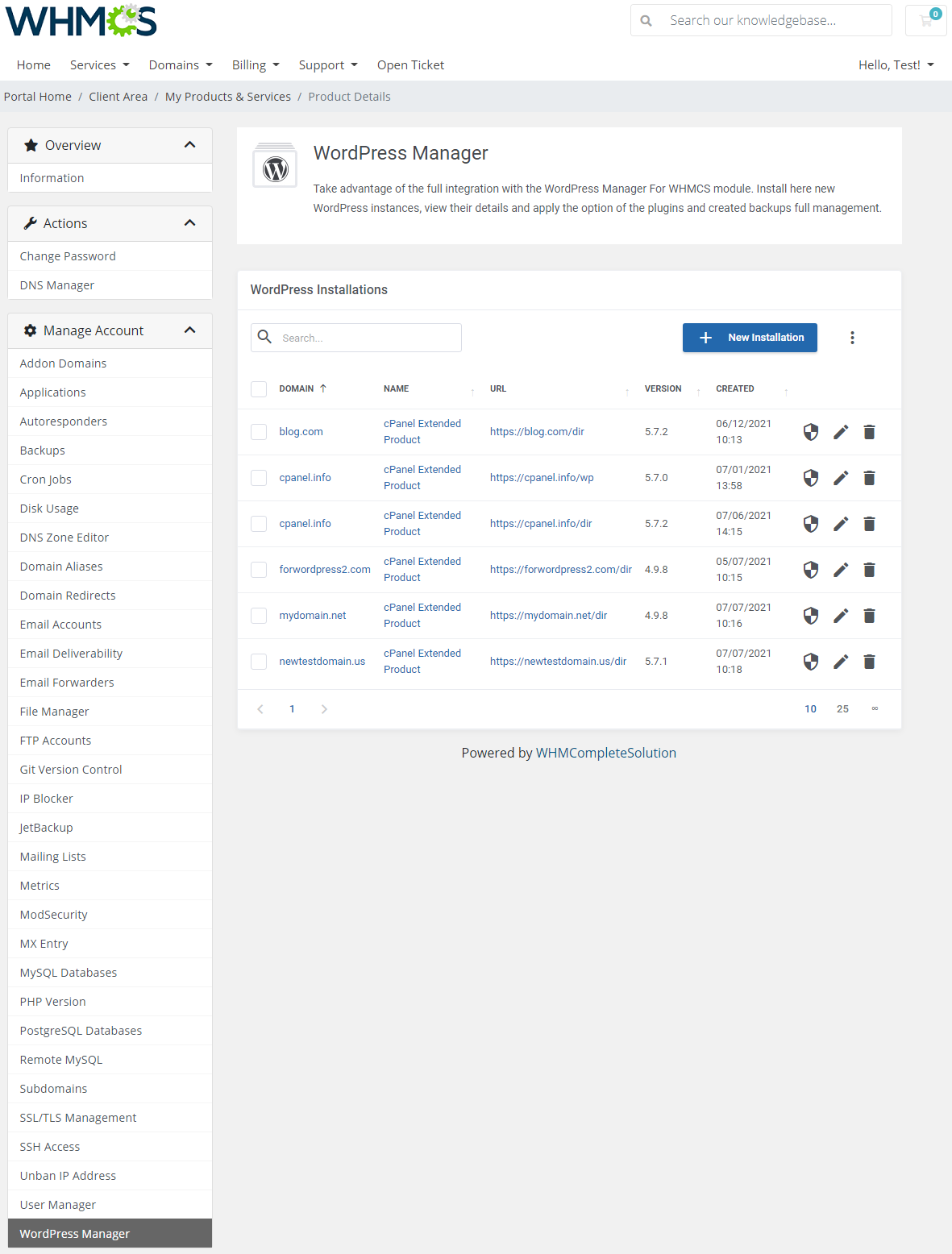Viewport: 952px width, 1254px height.
Task: Check the newtestdomain.us row checkbox
Action: coord(259,662)
